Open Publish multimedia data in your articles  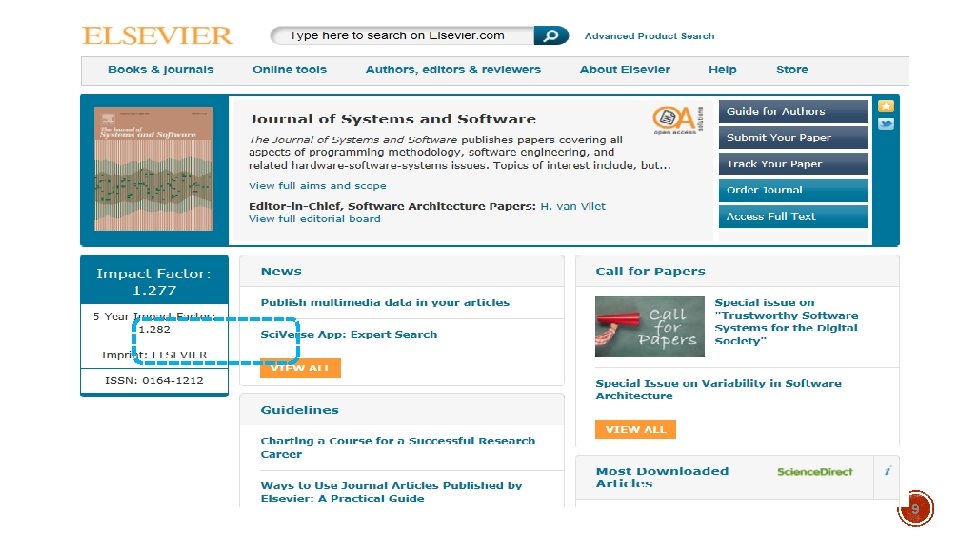385,302
